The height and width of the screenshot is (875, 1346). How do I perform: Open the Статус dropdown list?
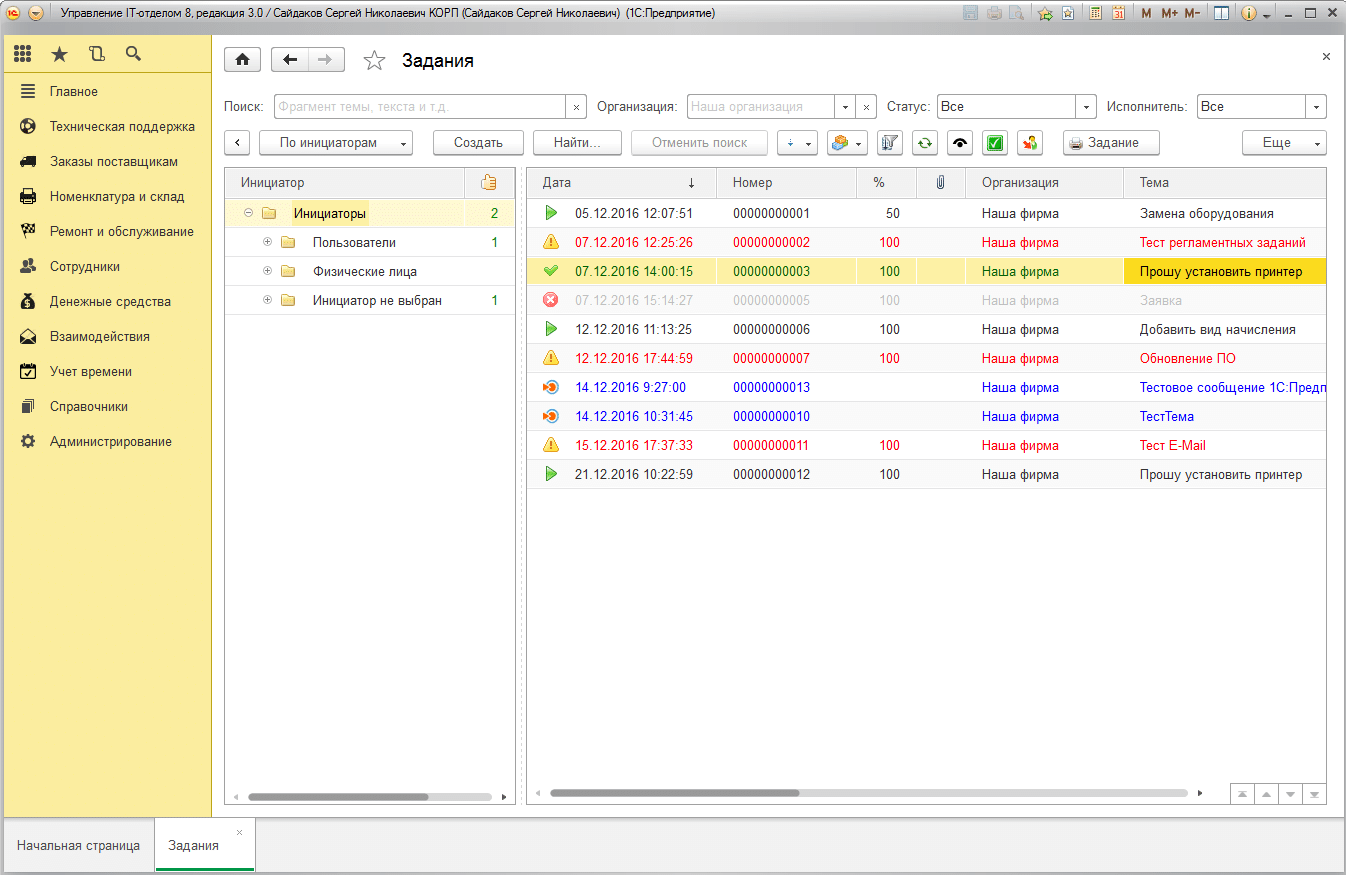[x=1086, y=107]
